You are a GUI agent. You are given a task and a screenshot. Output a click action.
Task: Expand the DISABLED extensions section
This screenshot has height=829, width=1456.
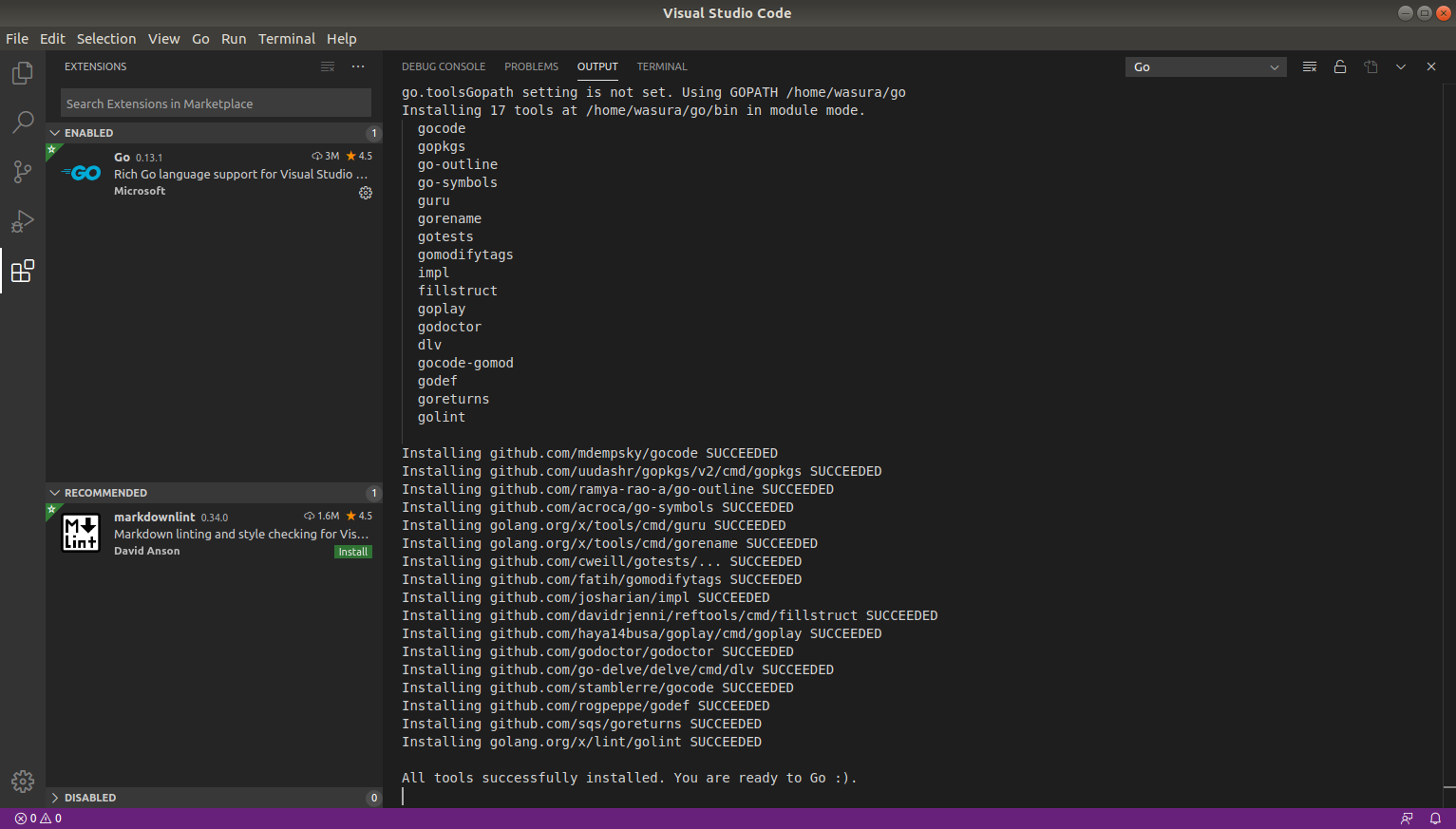[55, 798]
